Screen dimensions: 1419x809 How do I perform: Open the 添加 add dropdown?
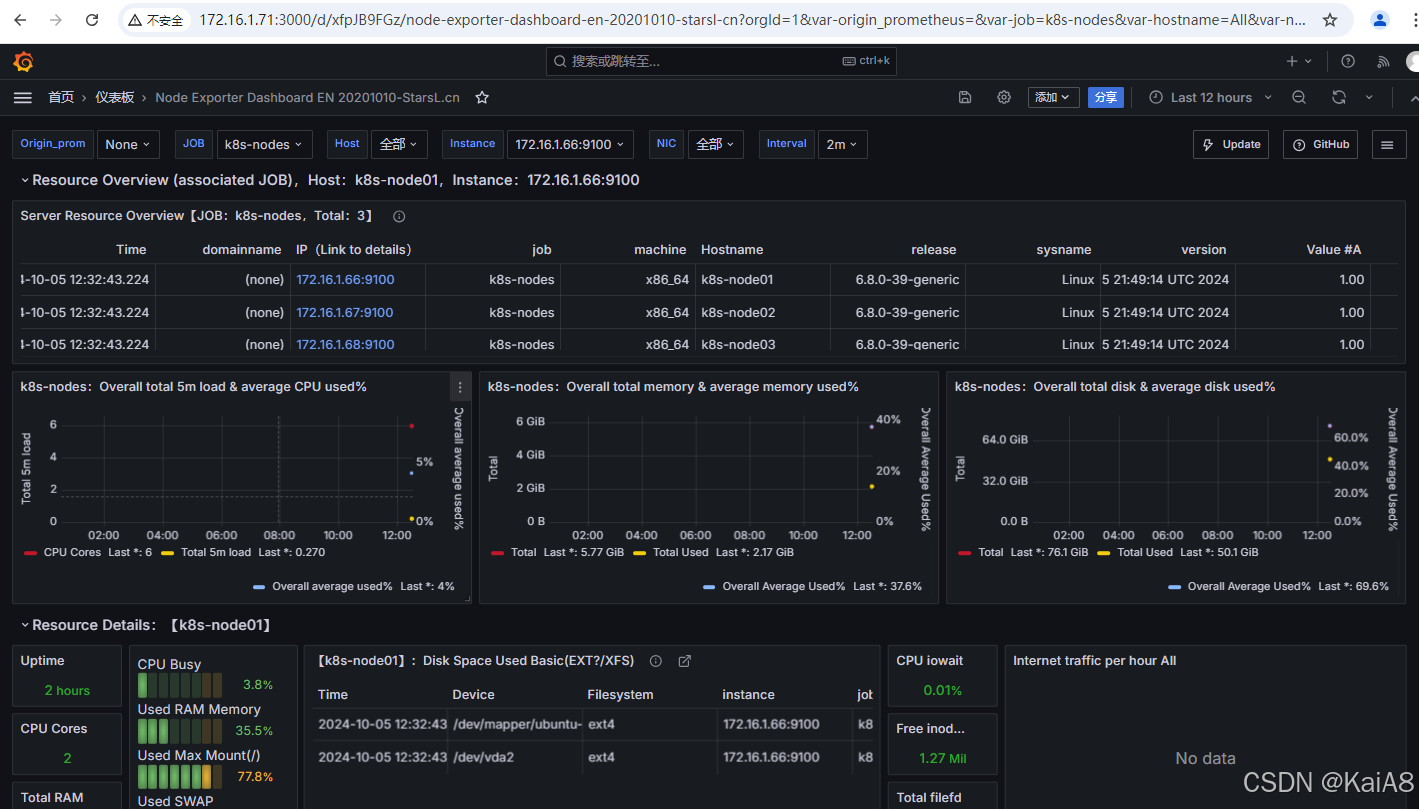(x=1054, y=97)
